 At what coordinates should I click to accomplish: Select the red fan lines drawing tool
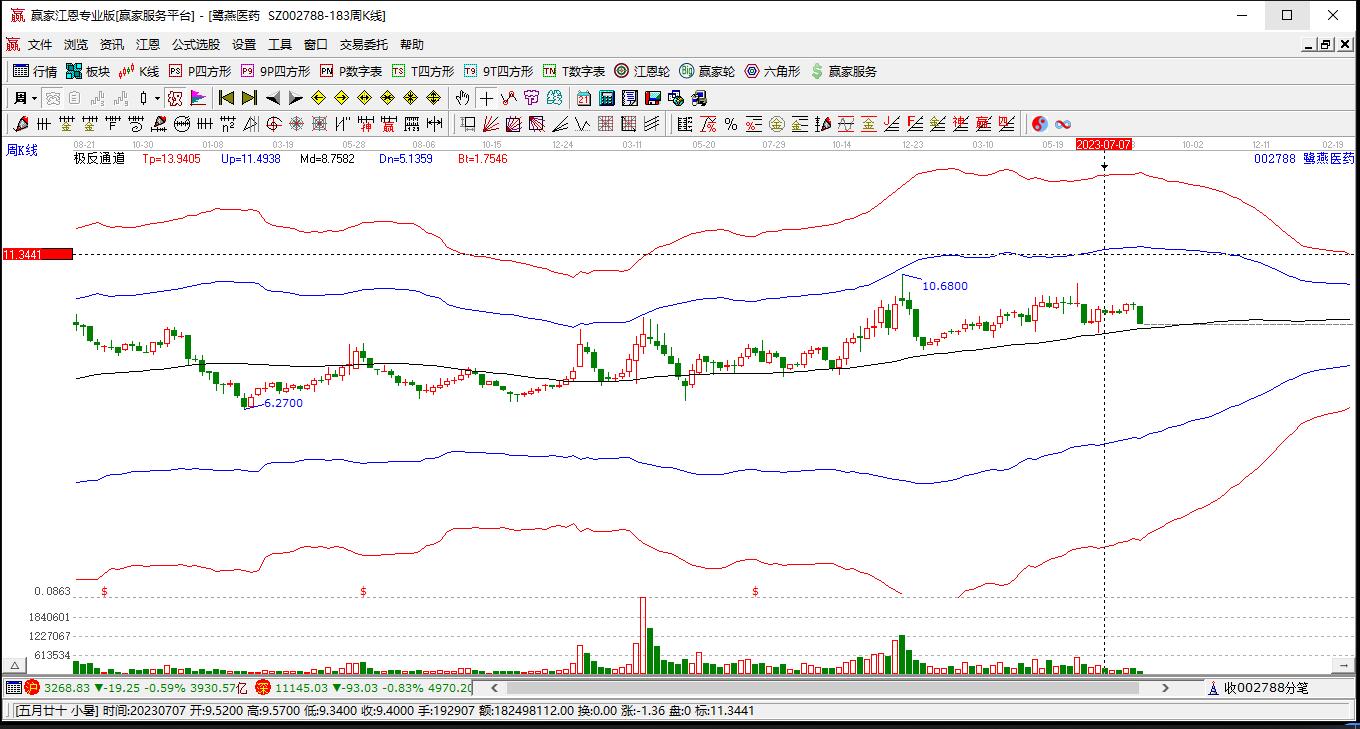point(491,124)
